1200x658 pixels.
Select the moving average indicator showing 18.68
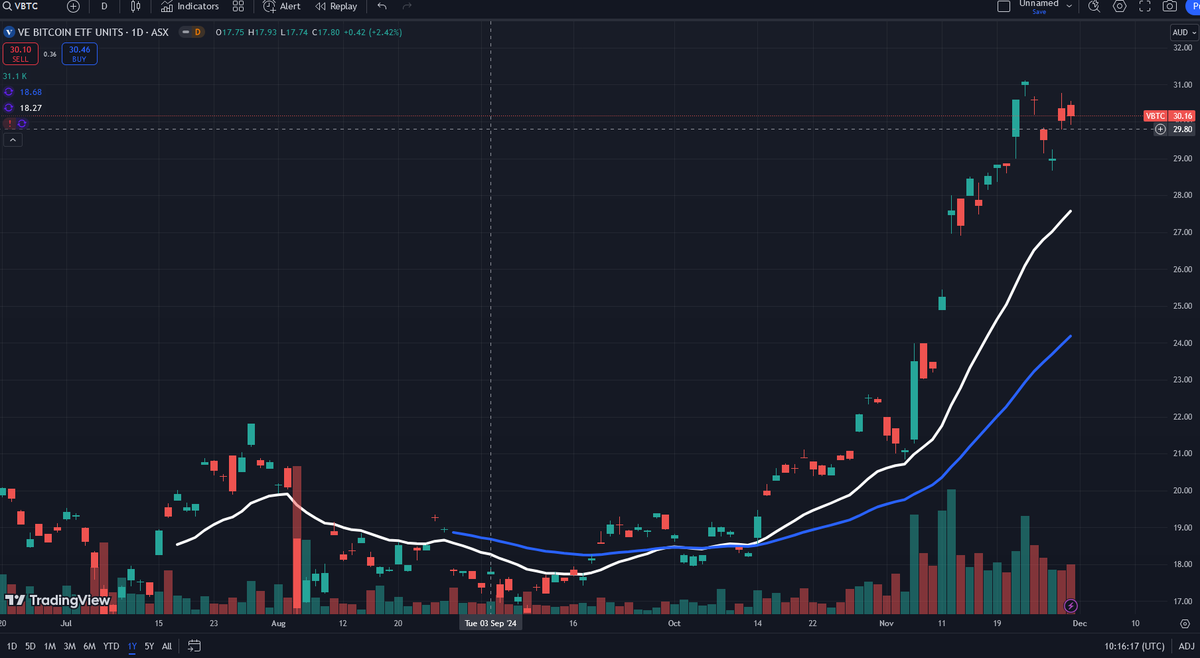pyautogui.click(x=30, y=92)
